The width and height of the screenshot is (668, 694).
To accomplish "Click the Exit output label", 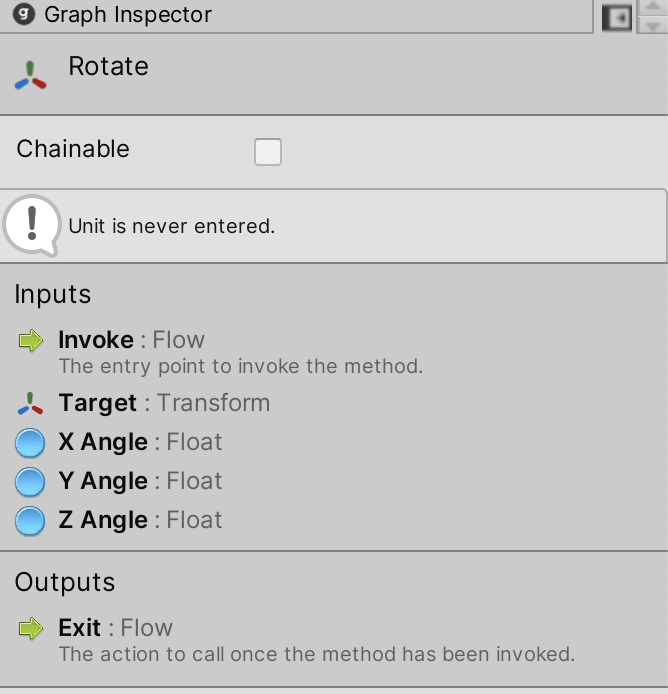I will pos(80,628).
